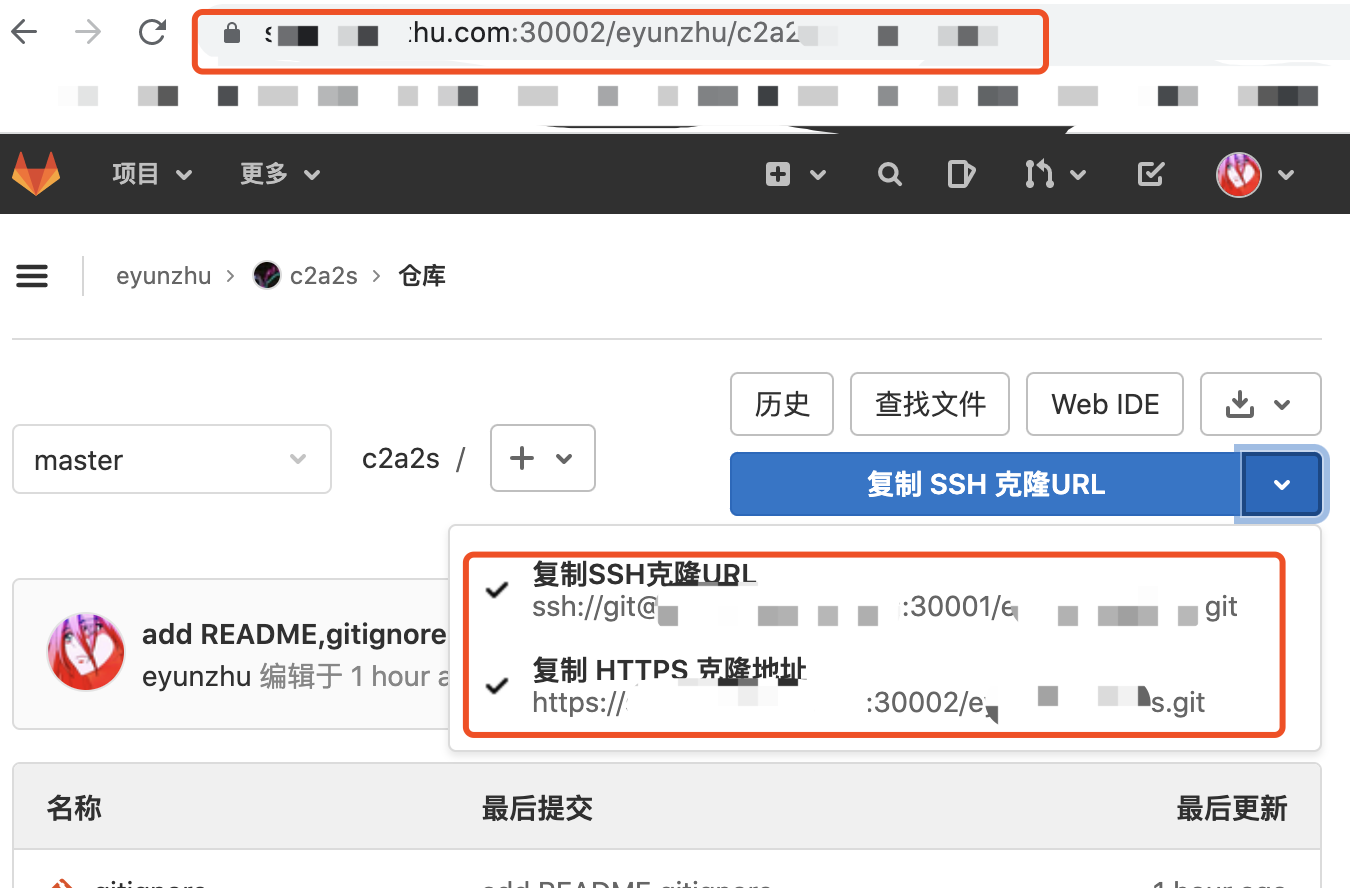The image size is (1350, 888).
Task: Click the 历史 button
Action: [782, 404]
